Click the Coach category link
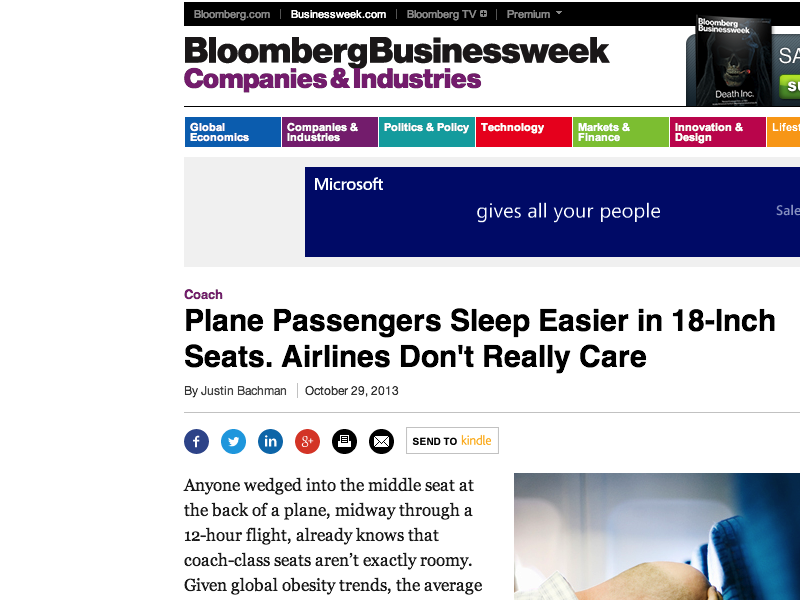The height and width of the screenshot is (600, 800). [x=203, y=295]
